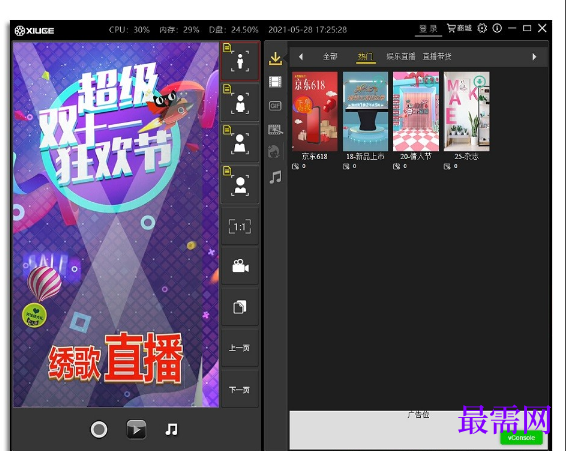The image size is (570, 451).
Task: Open the yellow download panel icon
Action: click(x=276, y=58)
